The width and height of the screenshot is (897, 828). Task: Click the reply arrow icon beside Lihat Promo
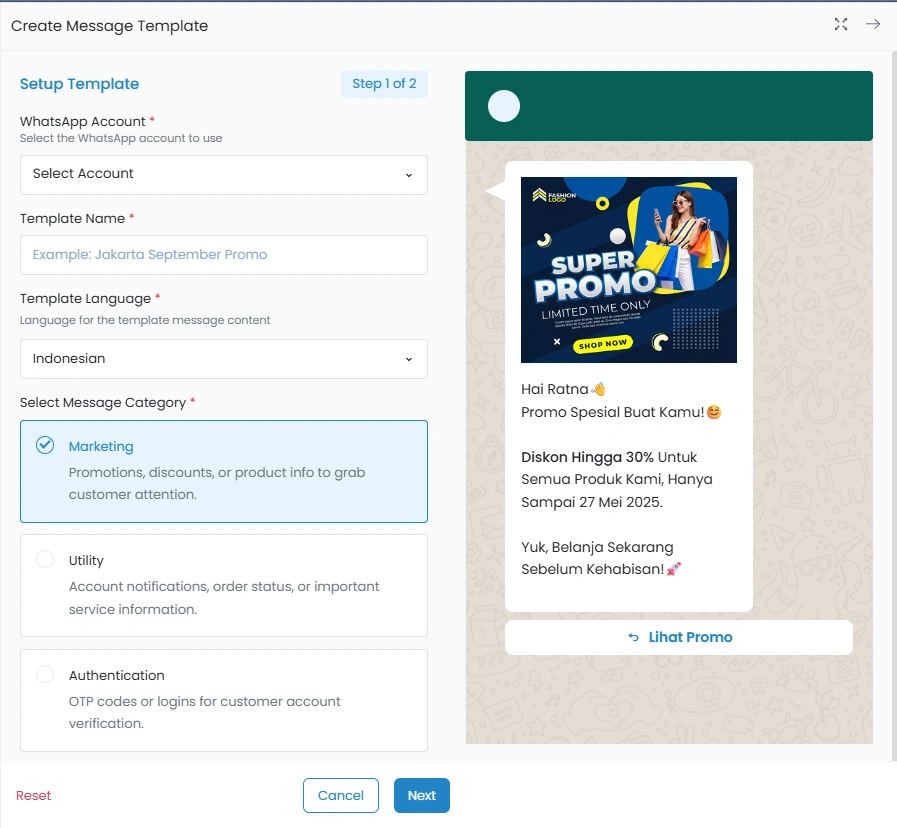tap(633, 637)
